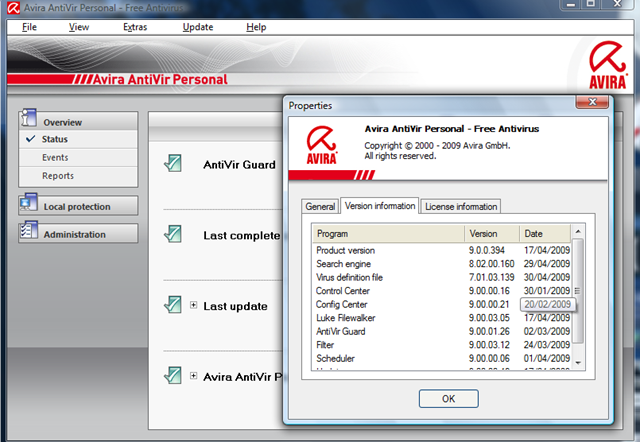The height and width of the screenshot is (442, 640).
Task: Select the Scheduler row
Action: 442,358
